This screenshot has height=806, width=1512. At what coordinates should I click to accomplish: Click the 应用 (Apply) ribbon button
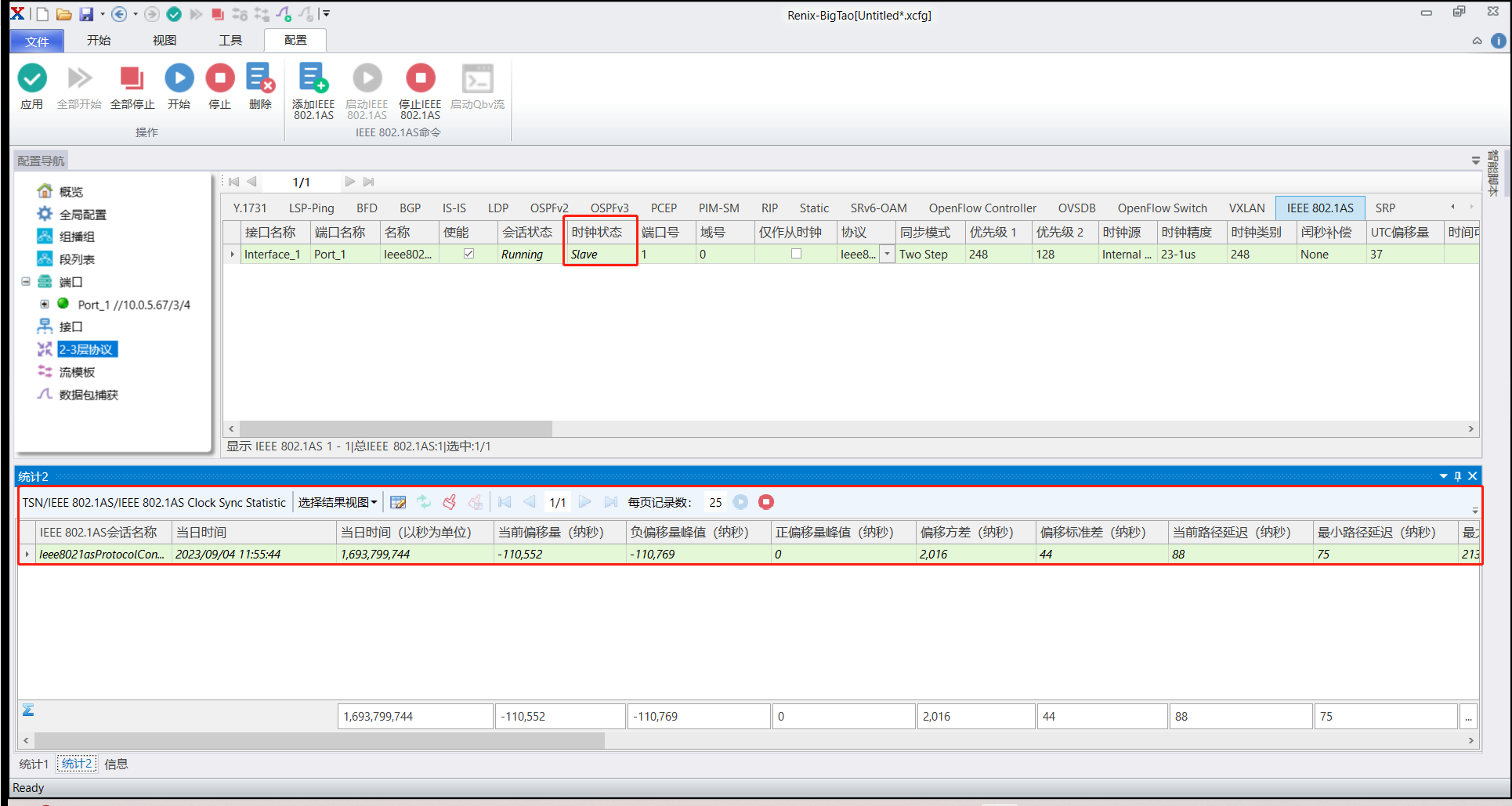pos(32,87)
